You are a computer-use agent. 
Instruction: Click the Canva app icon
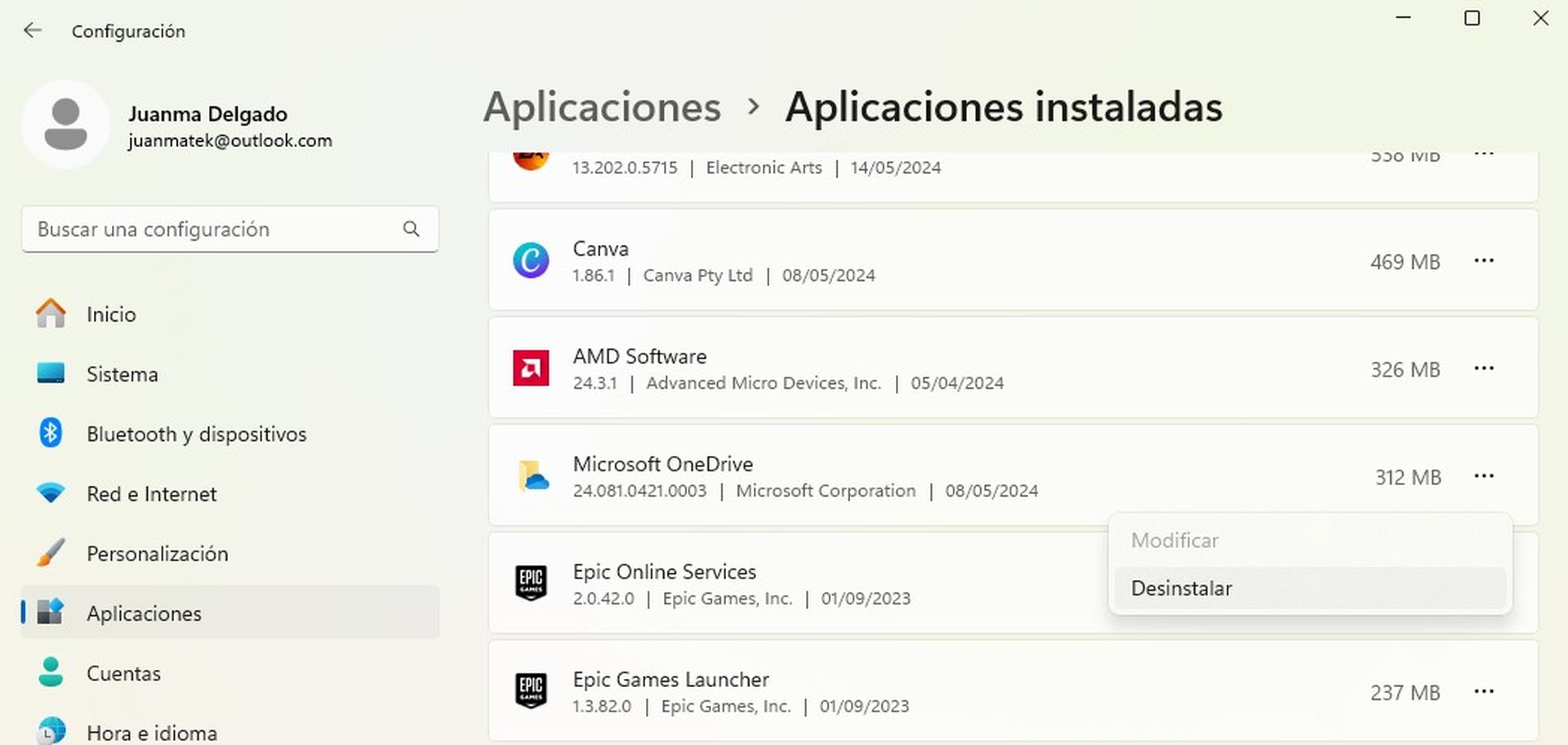pos(531,260)
